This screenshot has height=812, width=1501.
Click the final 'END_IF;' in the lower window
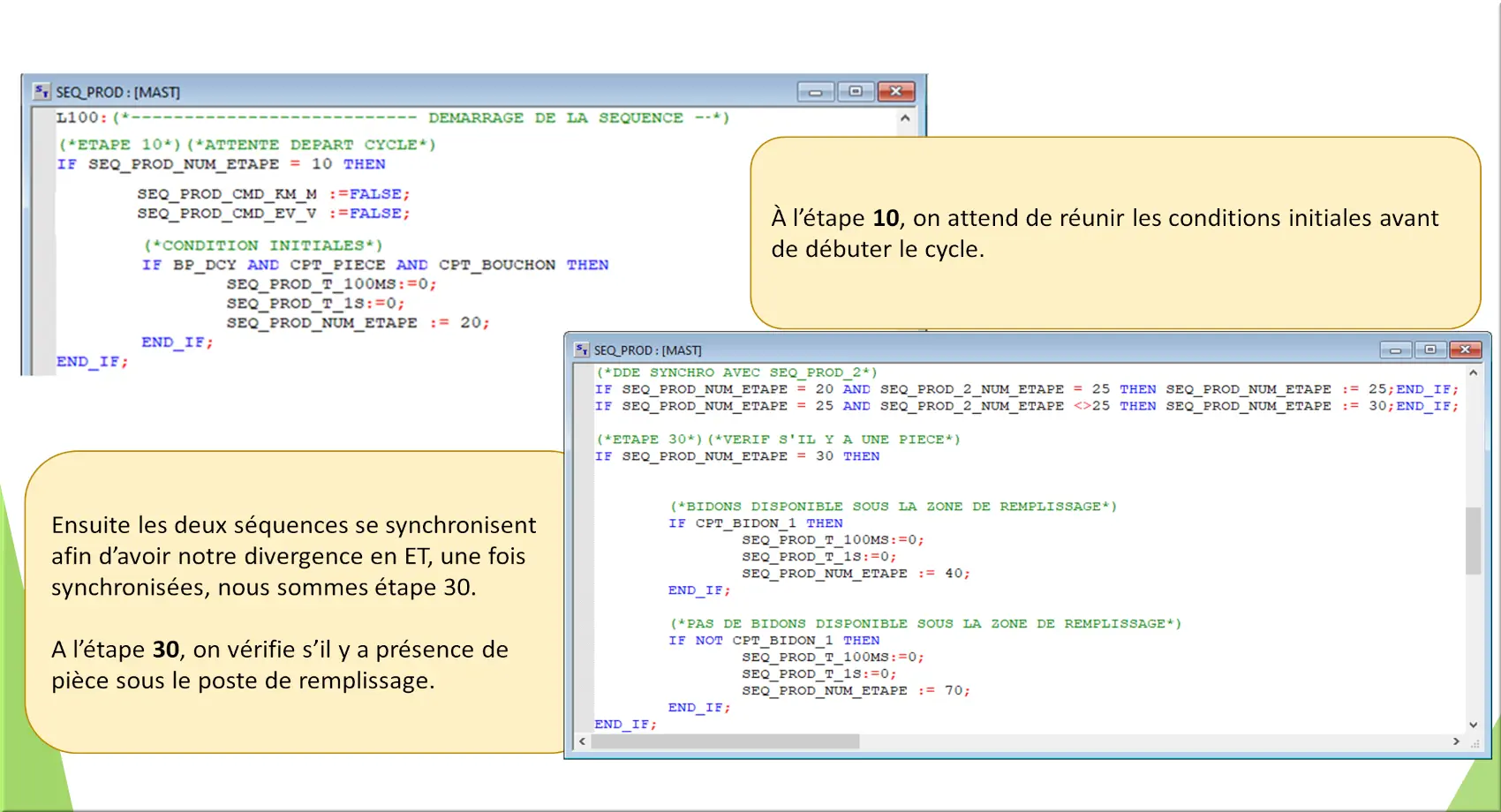coord(625,725)
